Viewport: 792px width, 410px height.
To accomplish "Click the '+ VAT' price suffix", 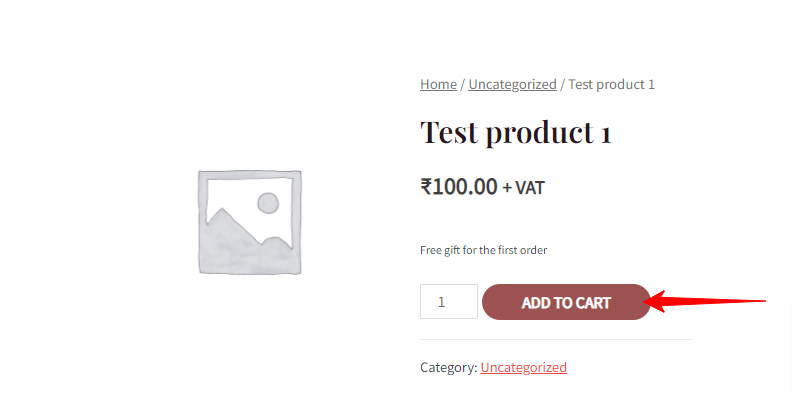I will click(523, 188).
